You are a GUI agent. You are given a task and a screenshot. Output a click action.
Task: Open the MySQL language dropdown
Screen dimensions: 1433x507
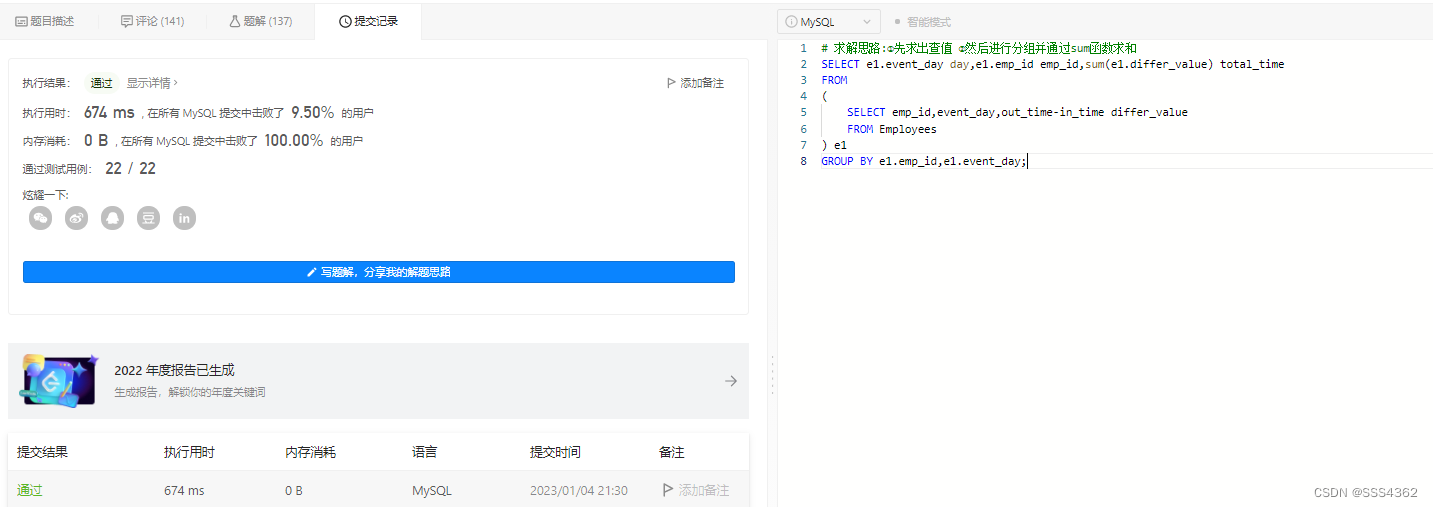[x=829, y=21]
